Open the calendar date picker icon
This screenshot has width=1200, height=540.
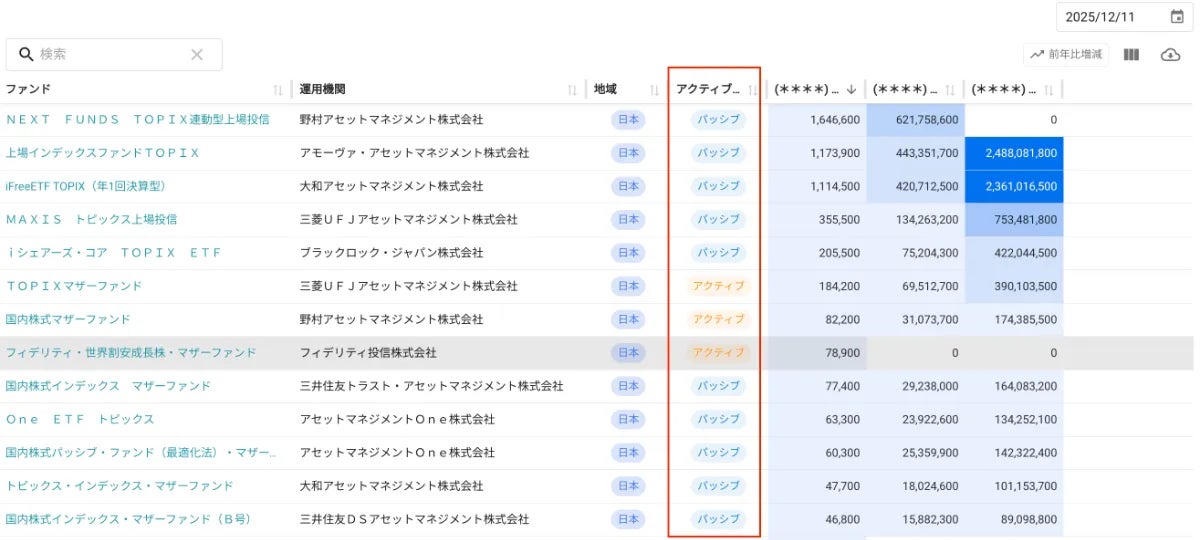point(1177,17)
